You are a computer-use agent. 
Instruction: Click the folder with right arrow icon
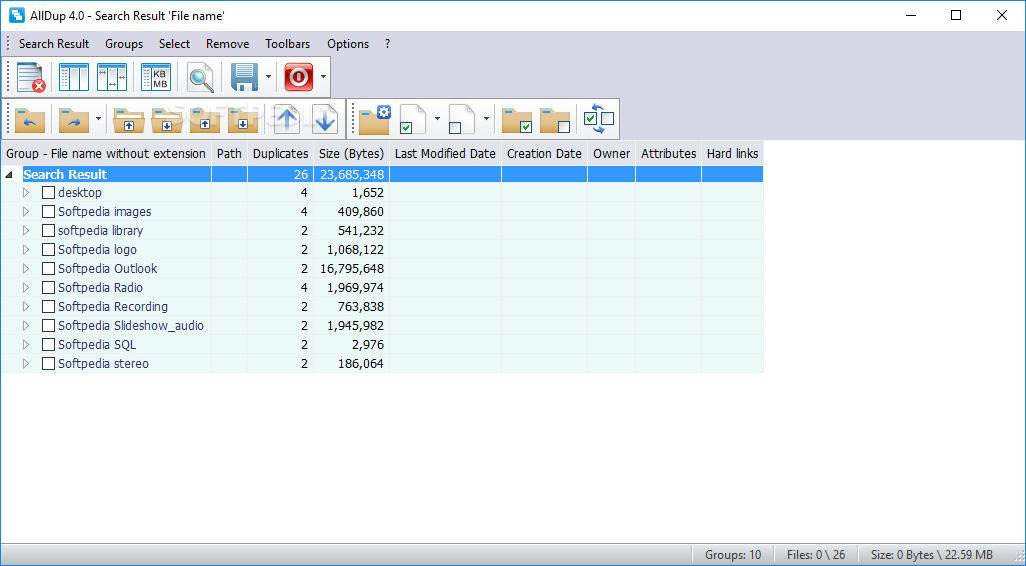pyautogui.click(x=73, y=119)
